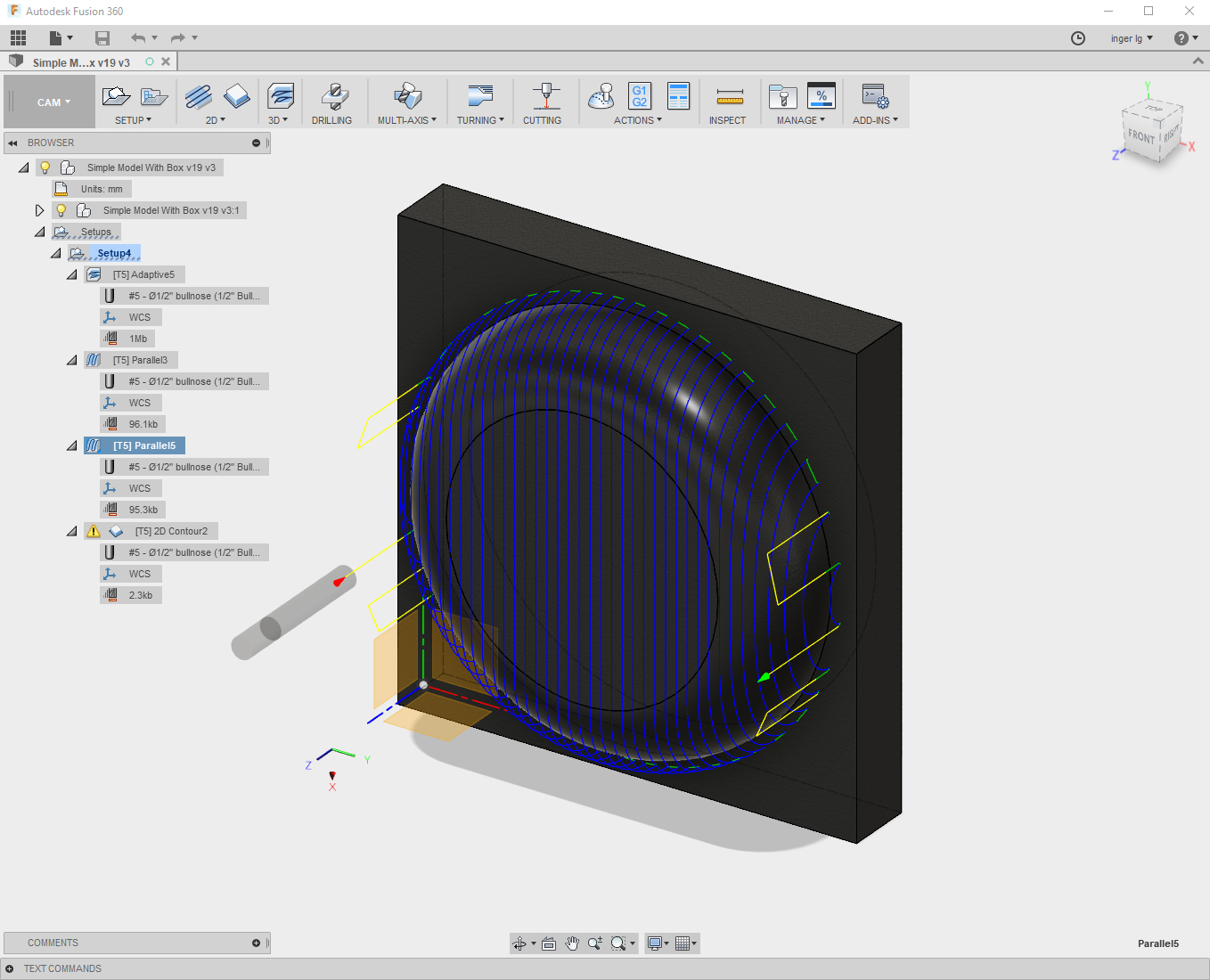Viewport: 1210px width, 980px height.
Task: Collapse the Setup4 tree node
Action: point(55,253)
